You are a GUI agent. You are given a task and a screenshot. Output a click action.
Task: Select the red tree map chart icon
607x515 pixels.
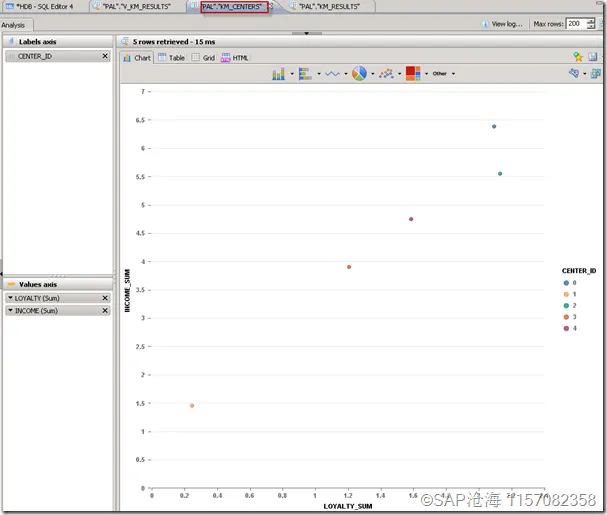click(413, 73)
